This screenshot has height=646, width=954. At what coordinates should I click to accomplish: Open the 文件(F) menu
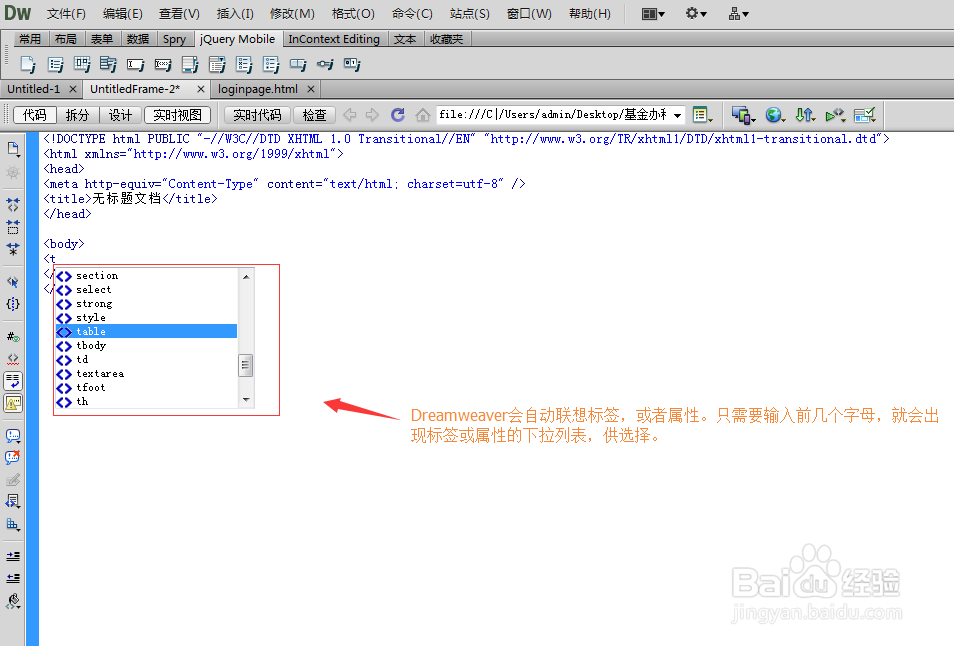tap(66, 13)
